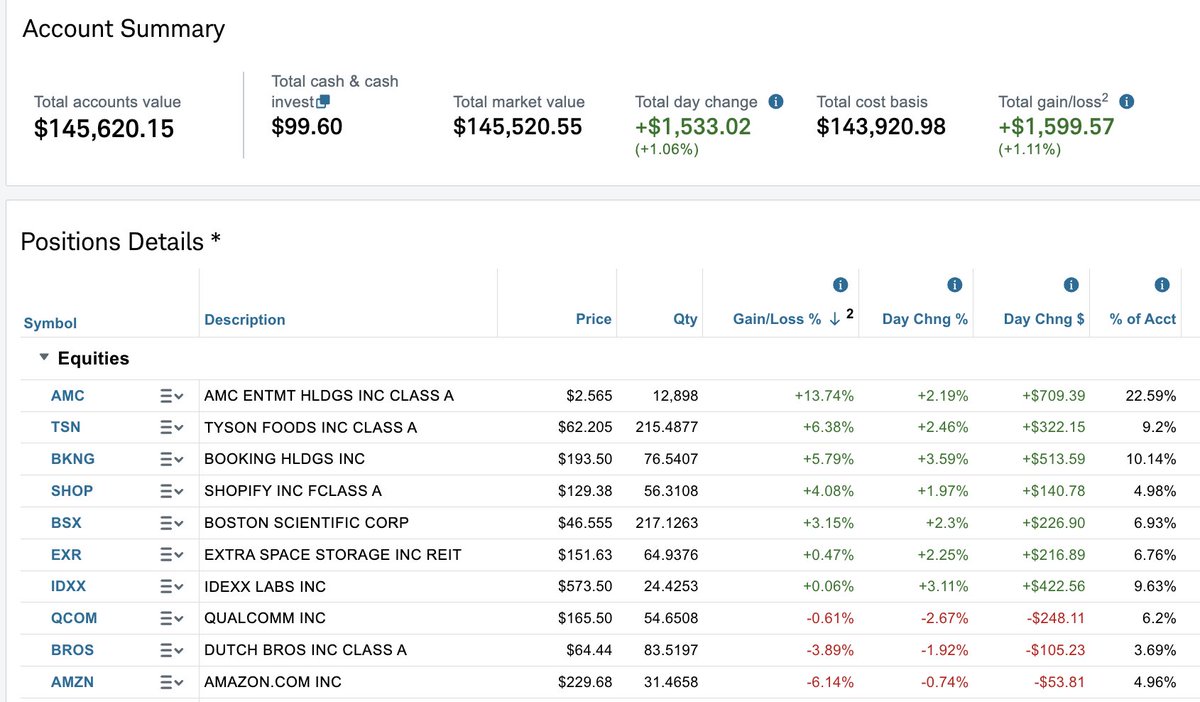The image size is (1200, 702).
Task: Click info icon above Day Chng $ column
Action: 1071,285
